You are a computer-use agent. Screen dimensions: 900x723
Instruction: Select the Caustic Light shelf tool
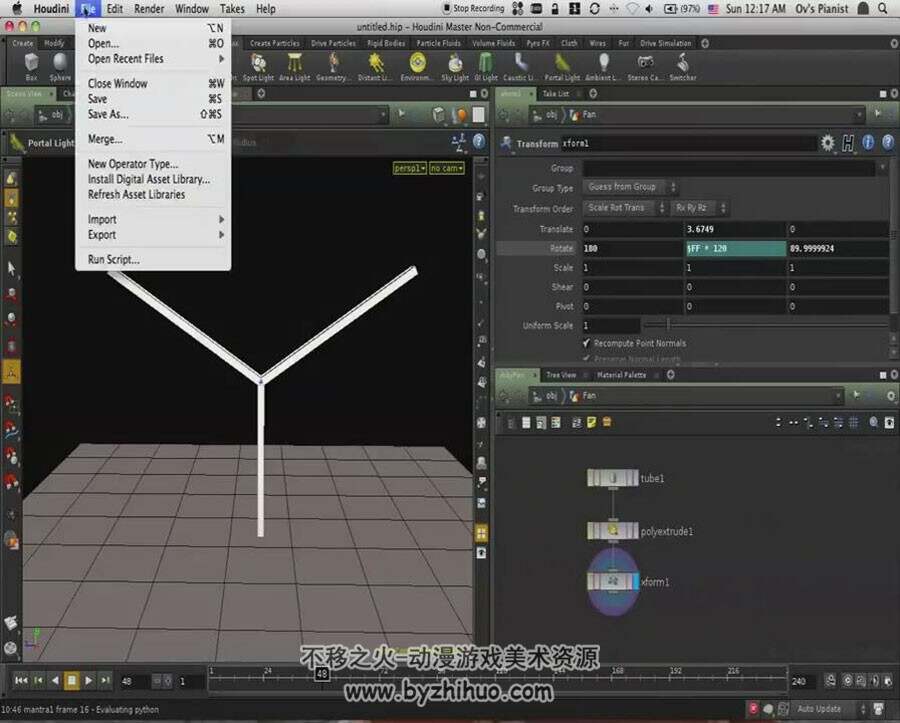click(520, 67)
